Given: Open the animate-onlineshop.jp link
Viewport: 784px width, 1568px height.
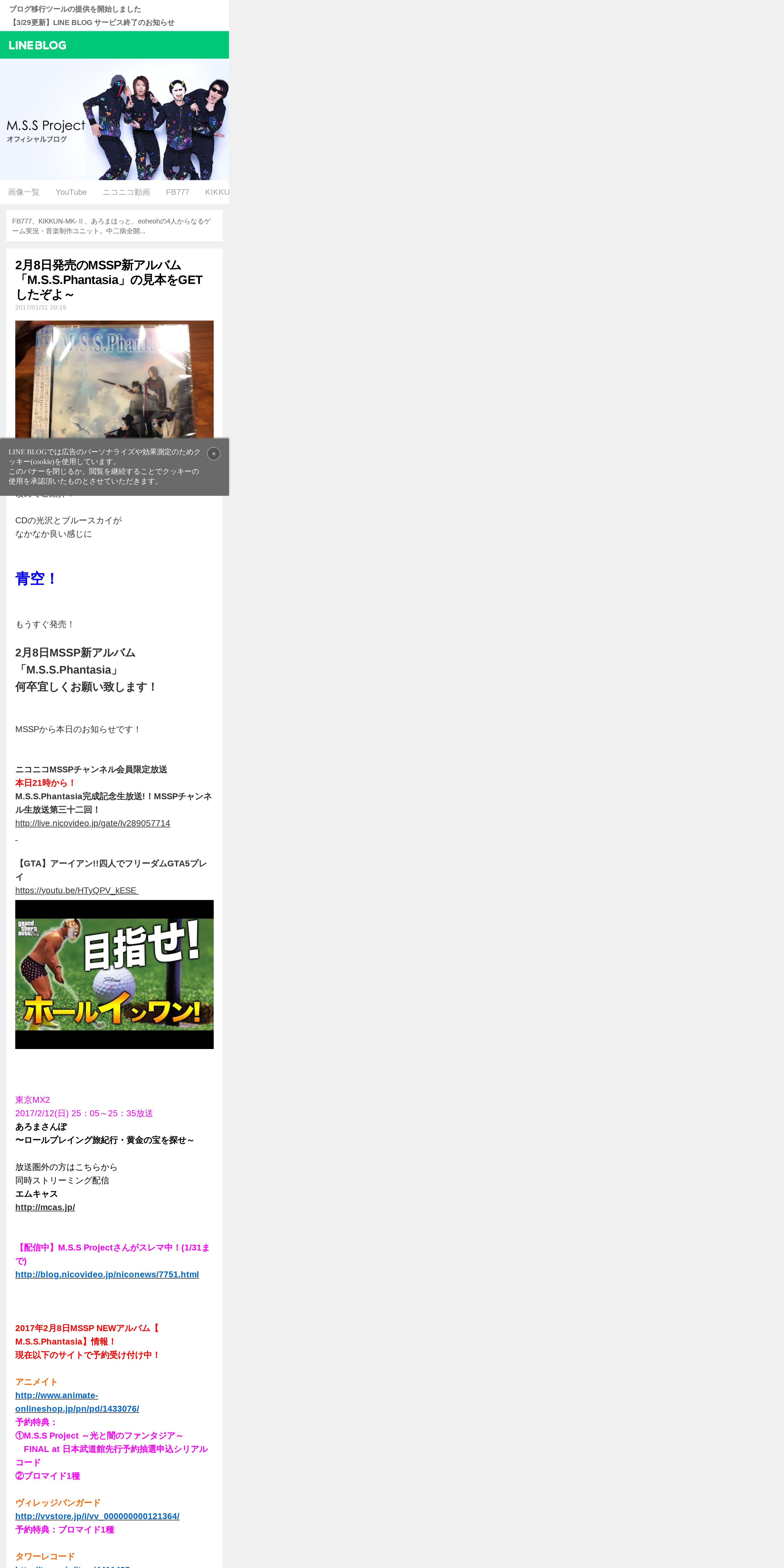Looking at the screenshot, I should click(77, 1402).
